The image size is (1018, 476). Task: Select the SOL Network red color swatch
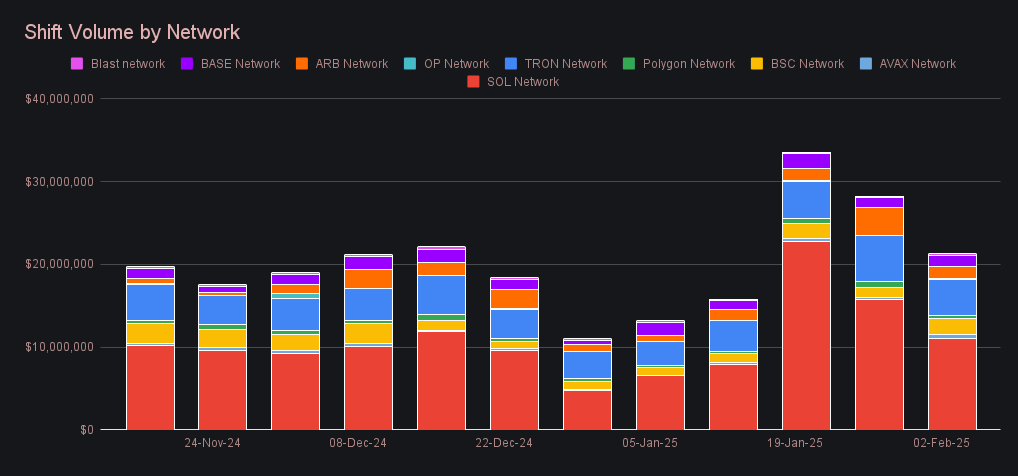(x=474, y=82)
